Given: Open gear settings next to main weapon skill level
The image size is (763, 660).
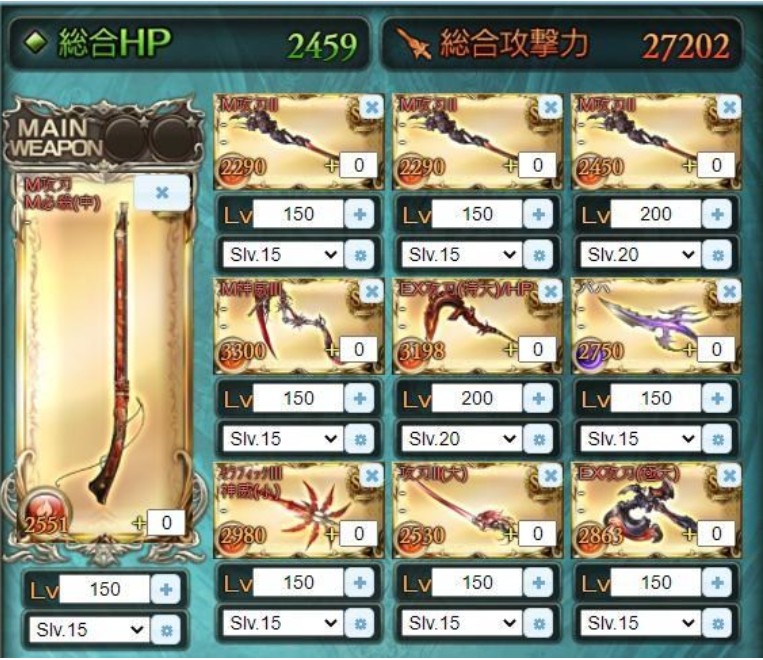Looking at the screenshot, I should [x=166, y=630].
